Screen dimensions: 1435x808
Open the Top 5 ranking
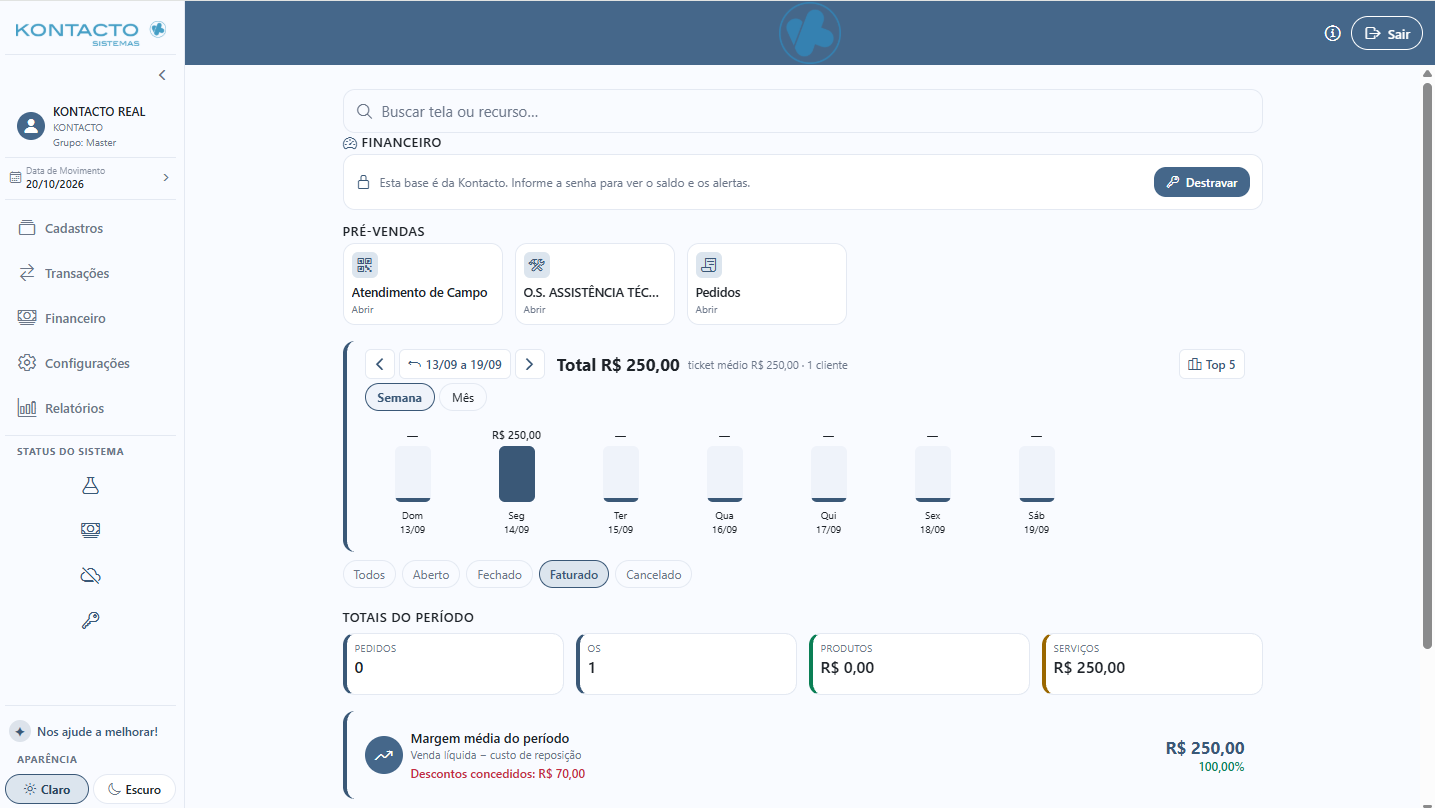coord(1212,364)
